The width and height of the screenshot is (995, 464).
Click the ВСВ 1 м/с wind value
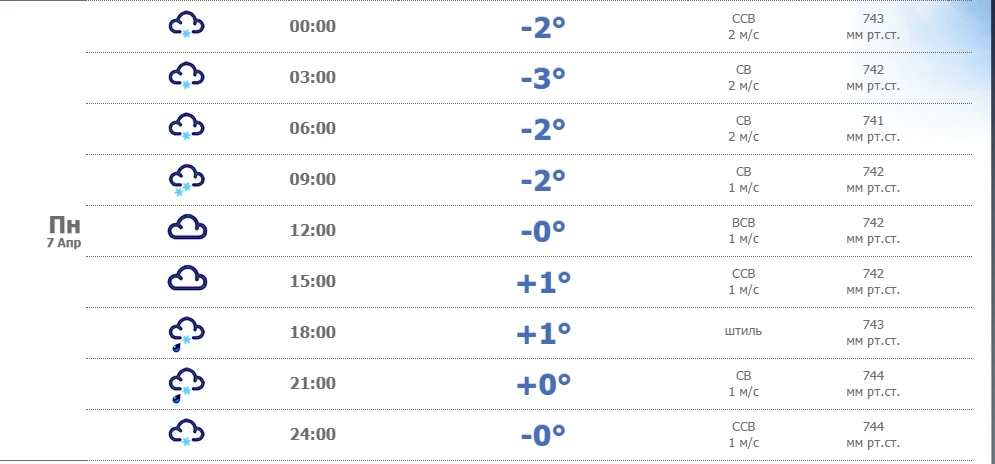pos(743,230)
